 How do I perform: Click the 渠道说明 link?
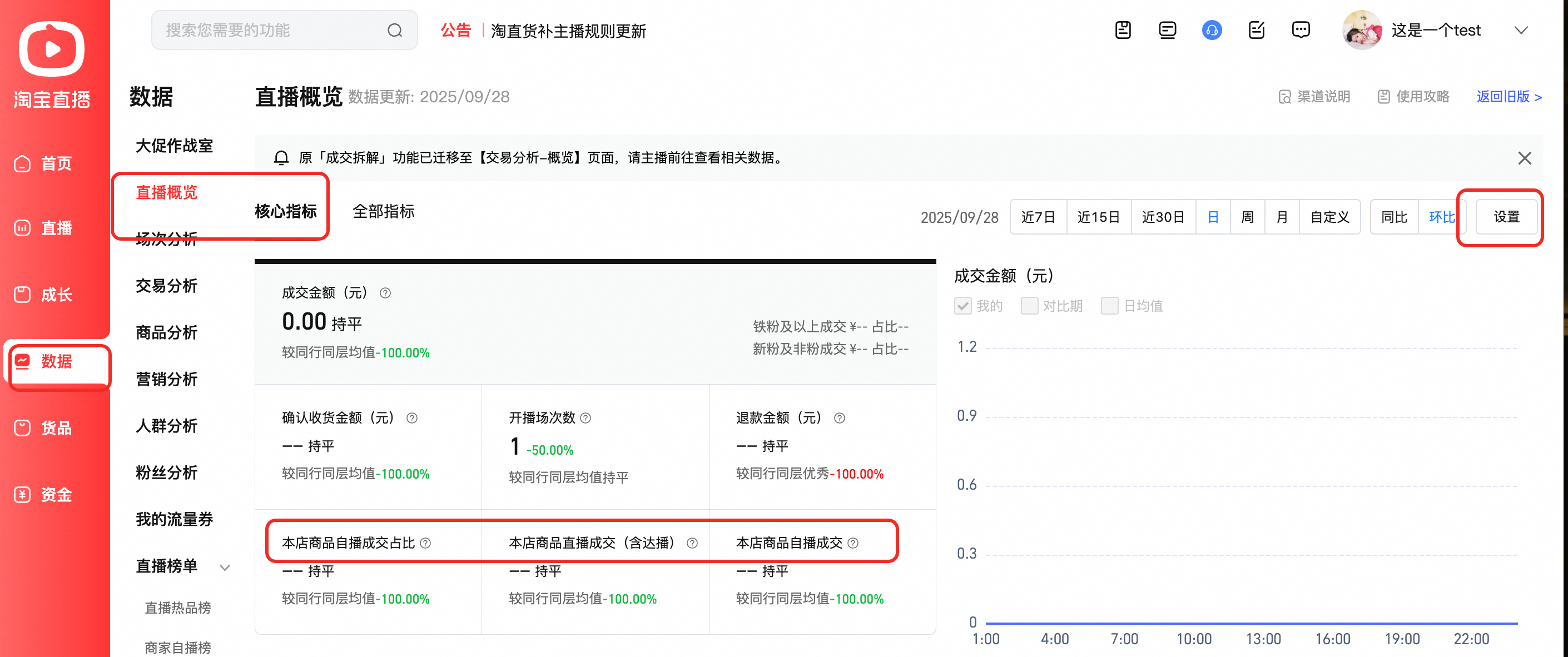click(1314, 97)
